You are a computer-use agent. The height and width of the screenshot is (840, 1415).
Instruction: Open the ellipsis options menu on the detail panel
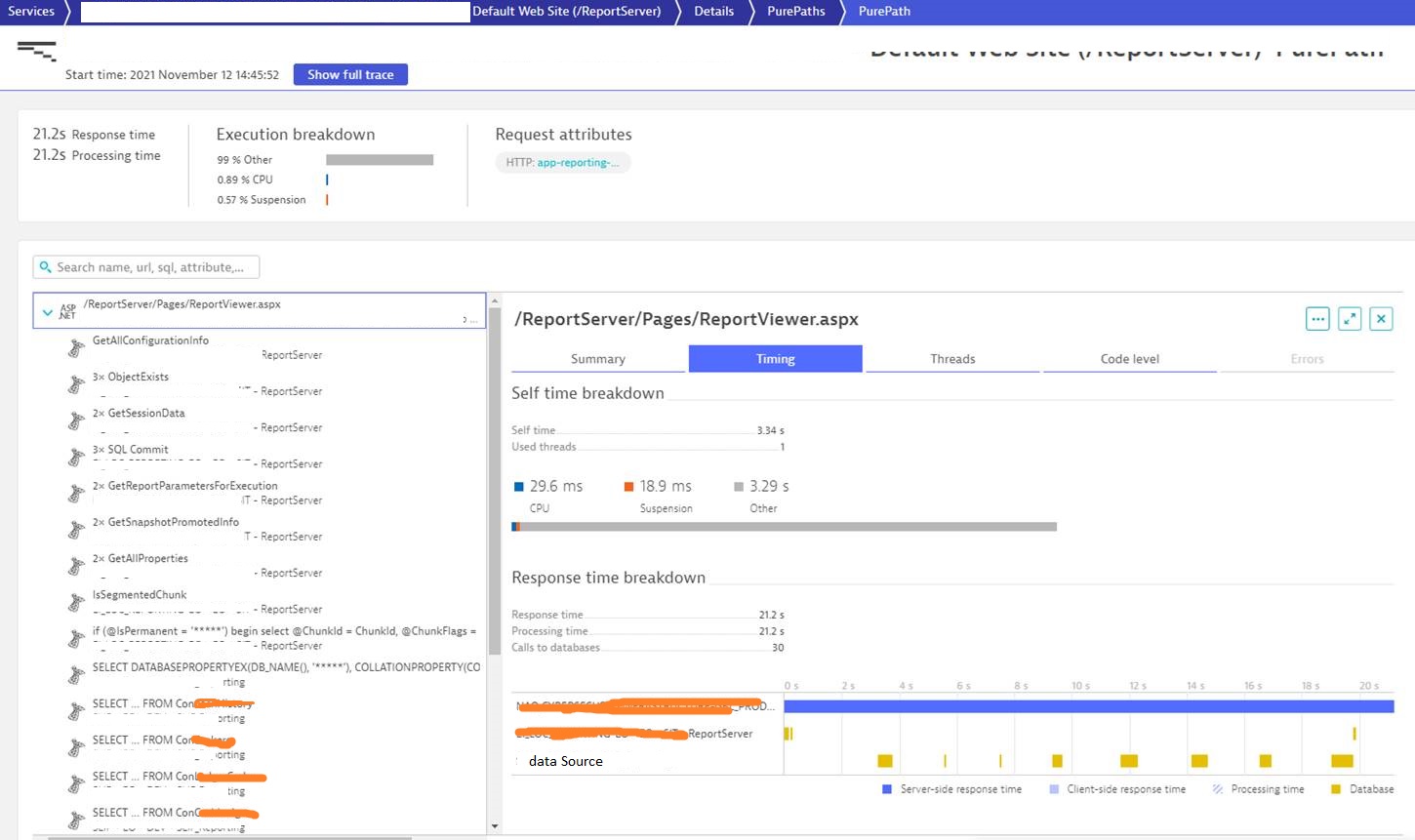(1317, 318)
